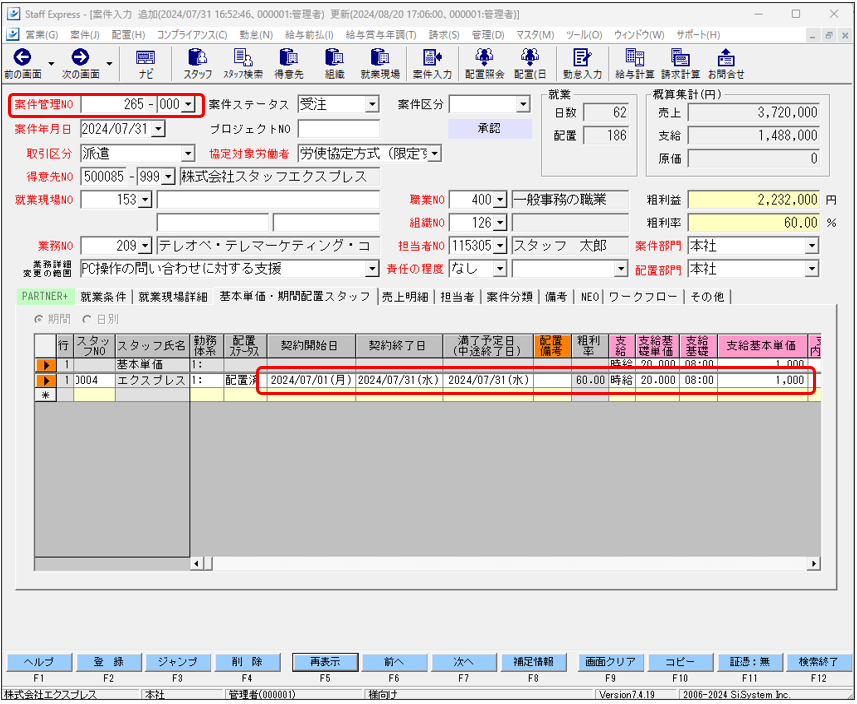Open the 就業現場 worksite icon
Viewport: 857px width, 704px height.
click(x=380, y=57)
